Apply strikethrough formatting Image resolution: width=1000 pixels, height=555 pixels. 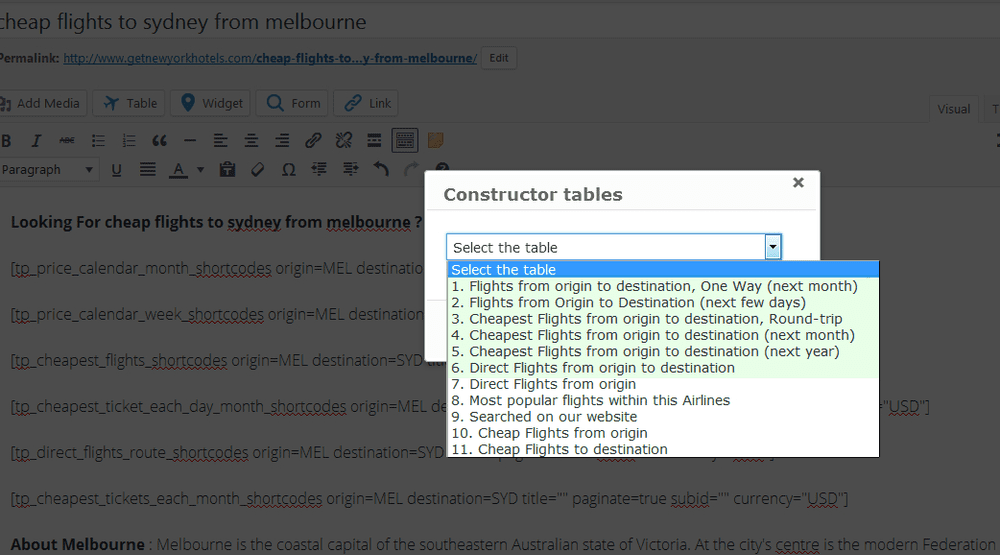click(x=66, y=140)
